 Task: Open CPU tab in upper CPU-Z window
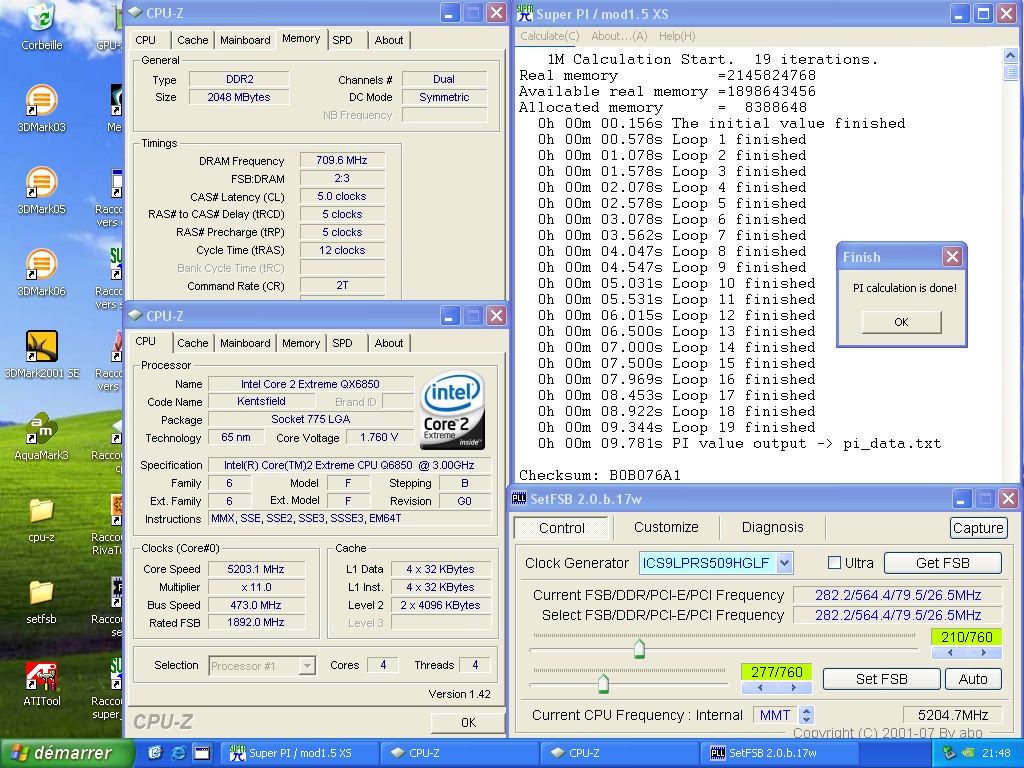146,40
